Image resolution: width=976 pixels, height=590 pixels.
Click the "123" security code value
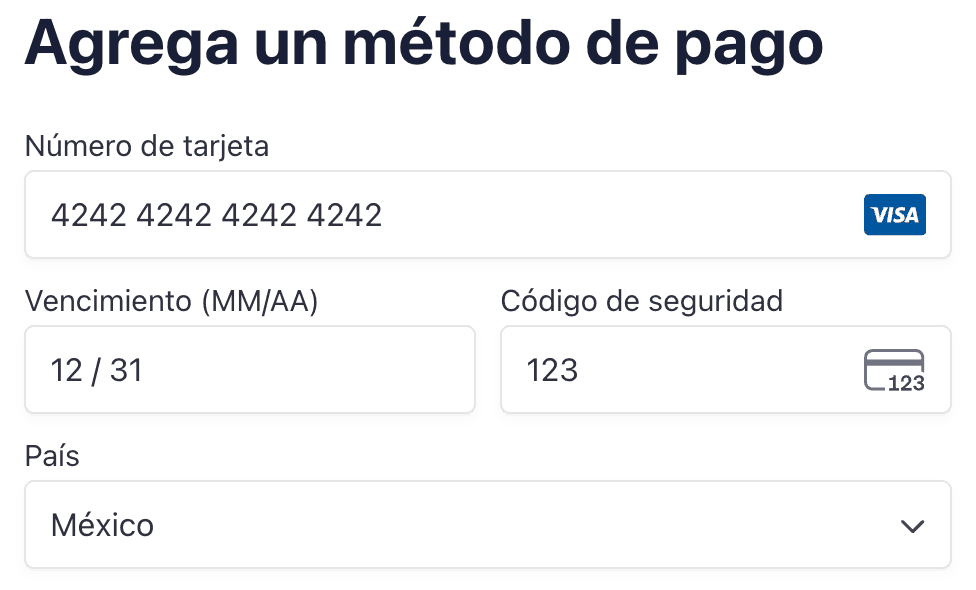552,371
